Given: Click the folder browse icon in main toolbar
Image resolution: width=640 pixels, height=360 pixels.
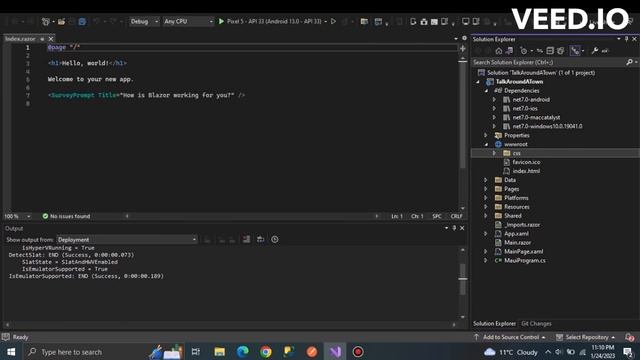Looking at the screenshot, I should [364, 21].
